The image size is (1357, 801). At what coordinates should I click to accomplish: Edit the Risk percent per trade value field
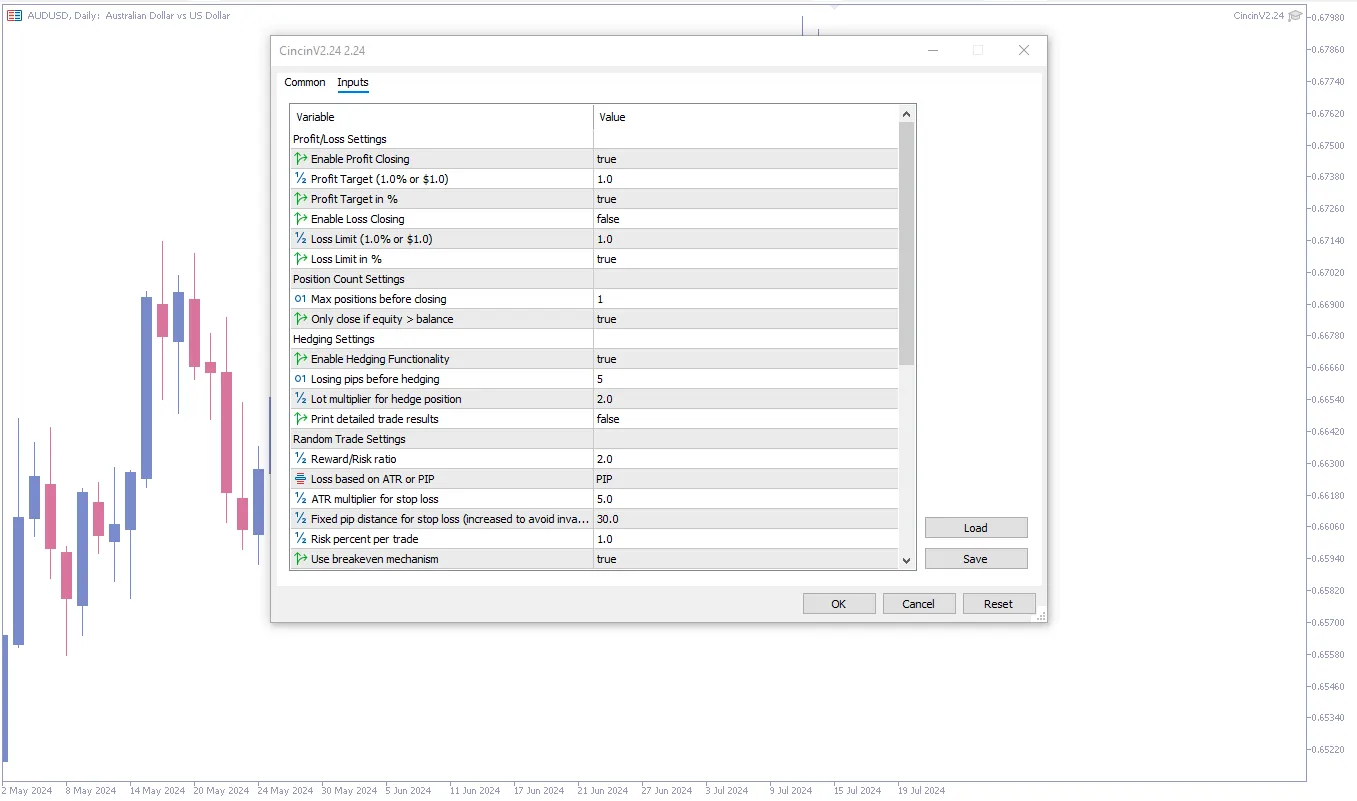(745, 539)
